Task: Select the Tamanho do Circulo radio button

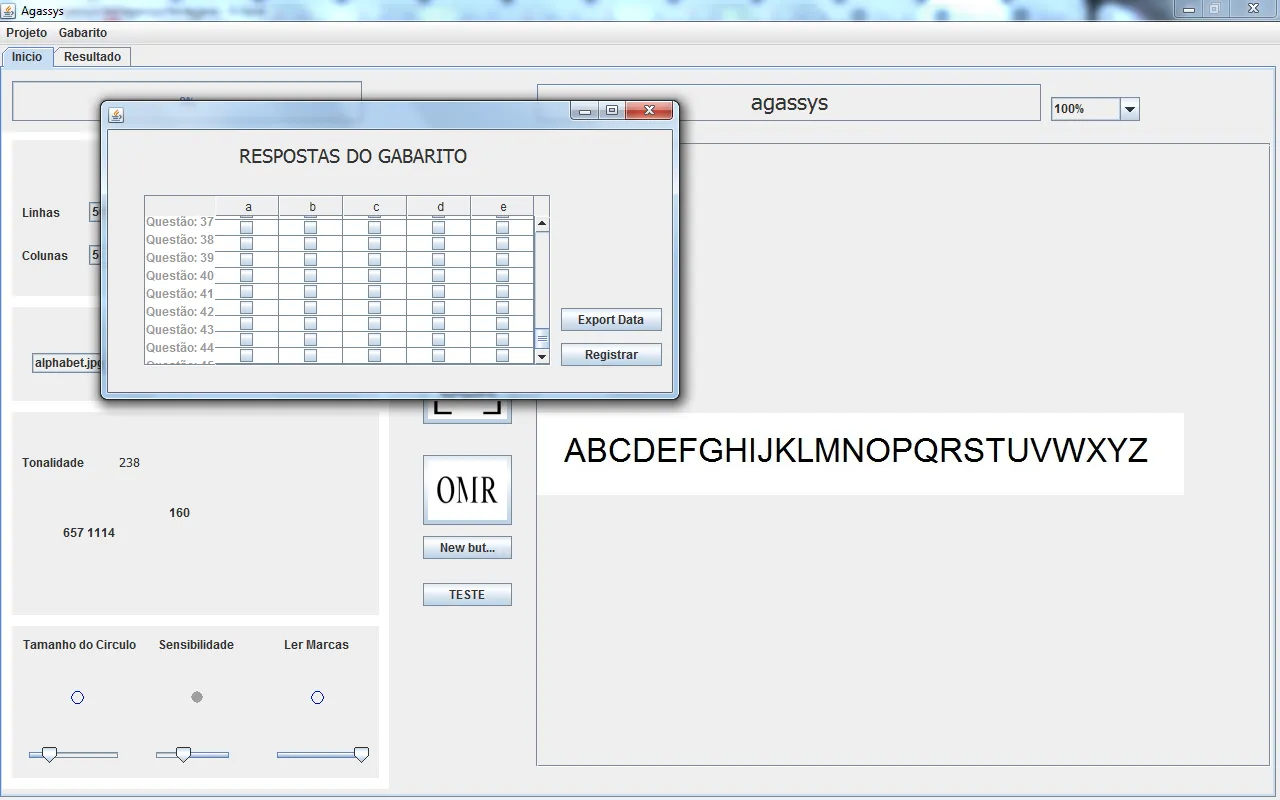Action: pyautogui.click(x=78, y=697)
